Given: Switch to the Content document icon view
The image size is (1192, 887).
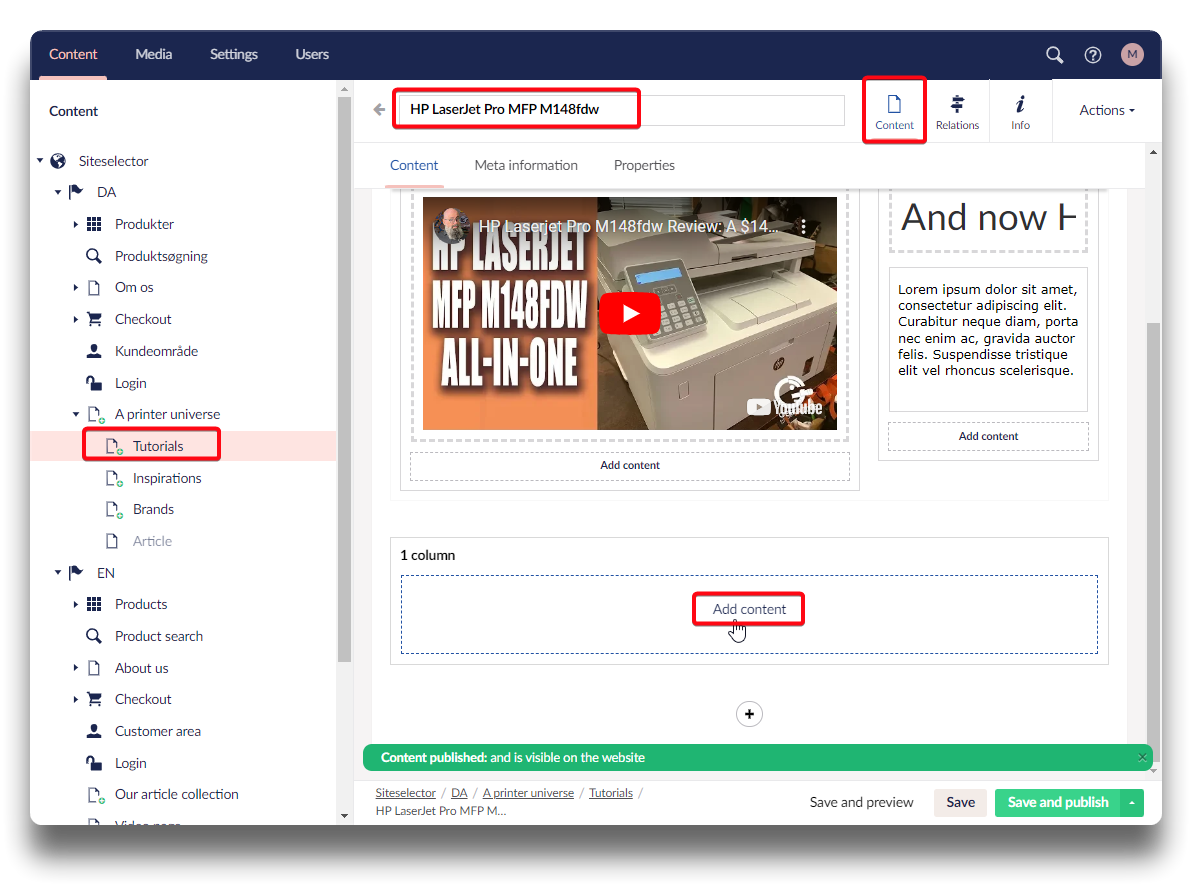Looking at the screenshot, I should tap(894, 111).
